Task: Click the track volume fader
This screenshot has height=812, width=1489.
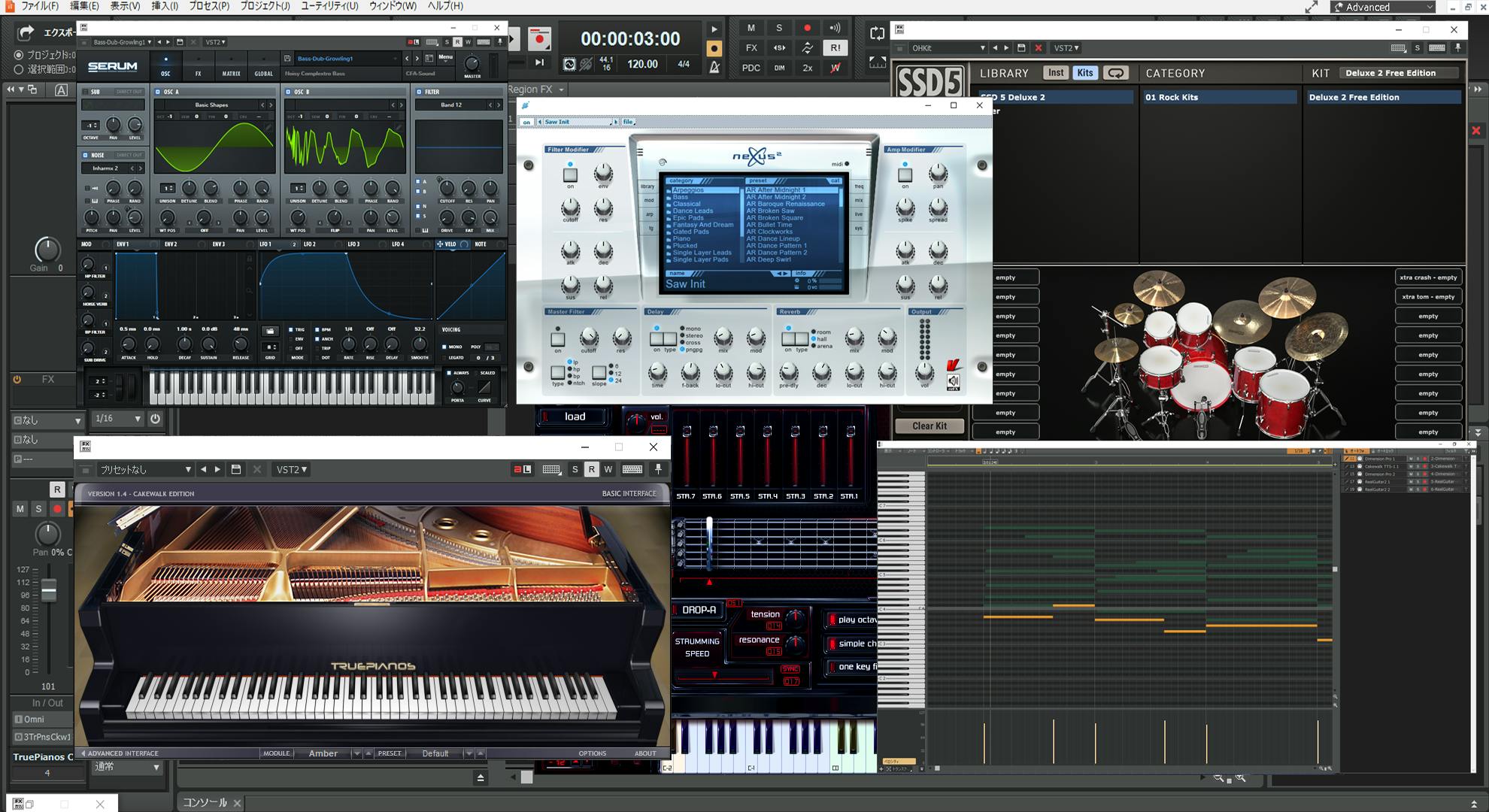Action: [49, 591]
